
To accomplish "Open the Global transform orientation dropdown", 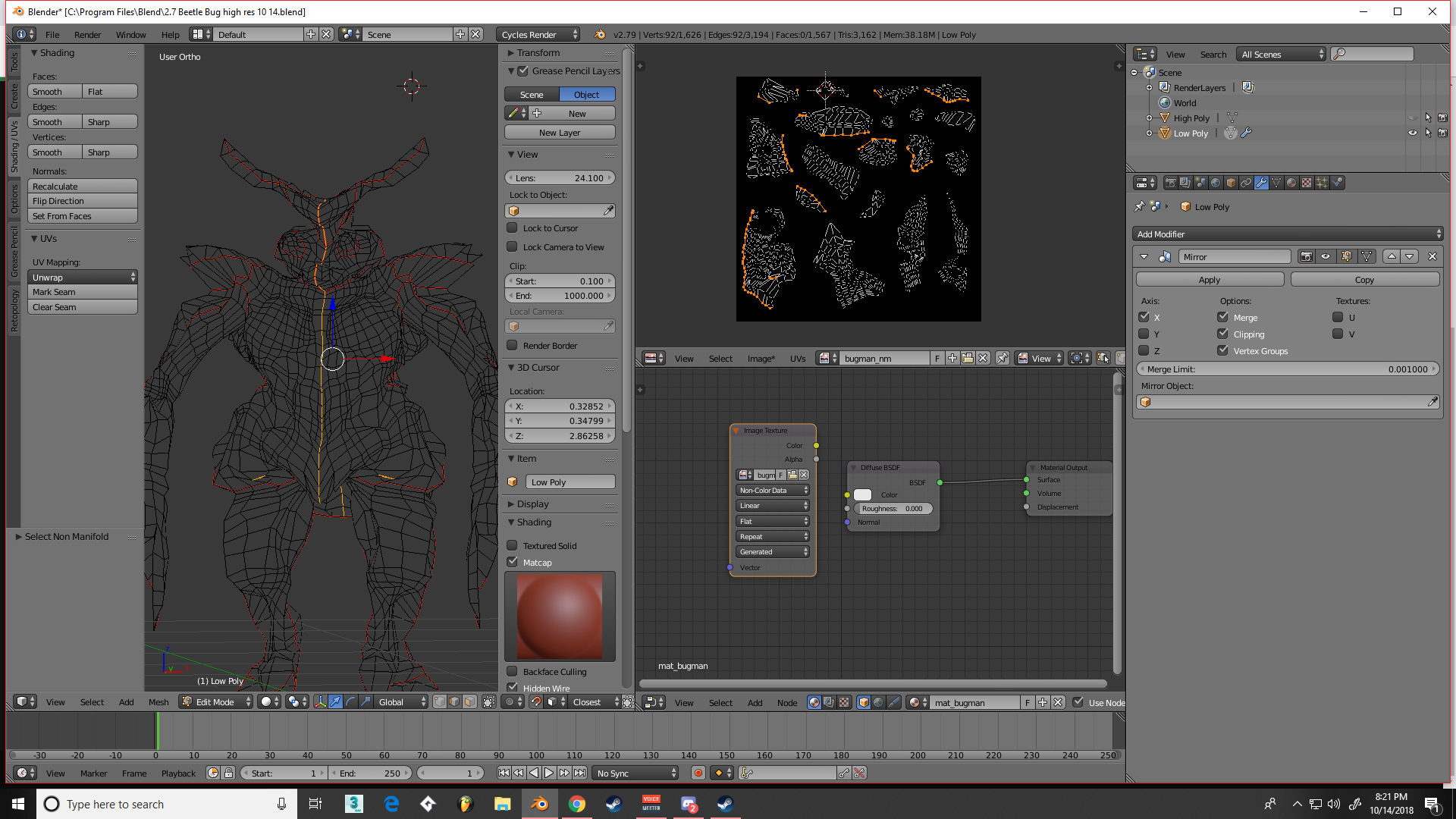I will pyautogui.click(x=402, y=702).
